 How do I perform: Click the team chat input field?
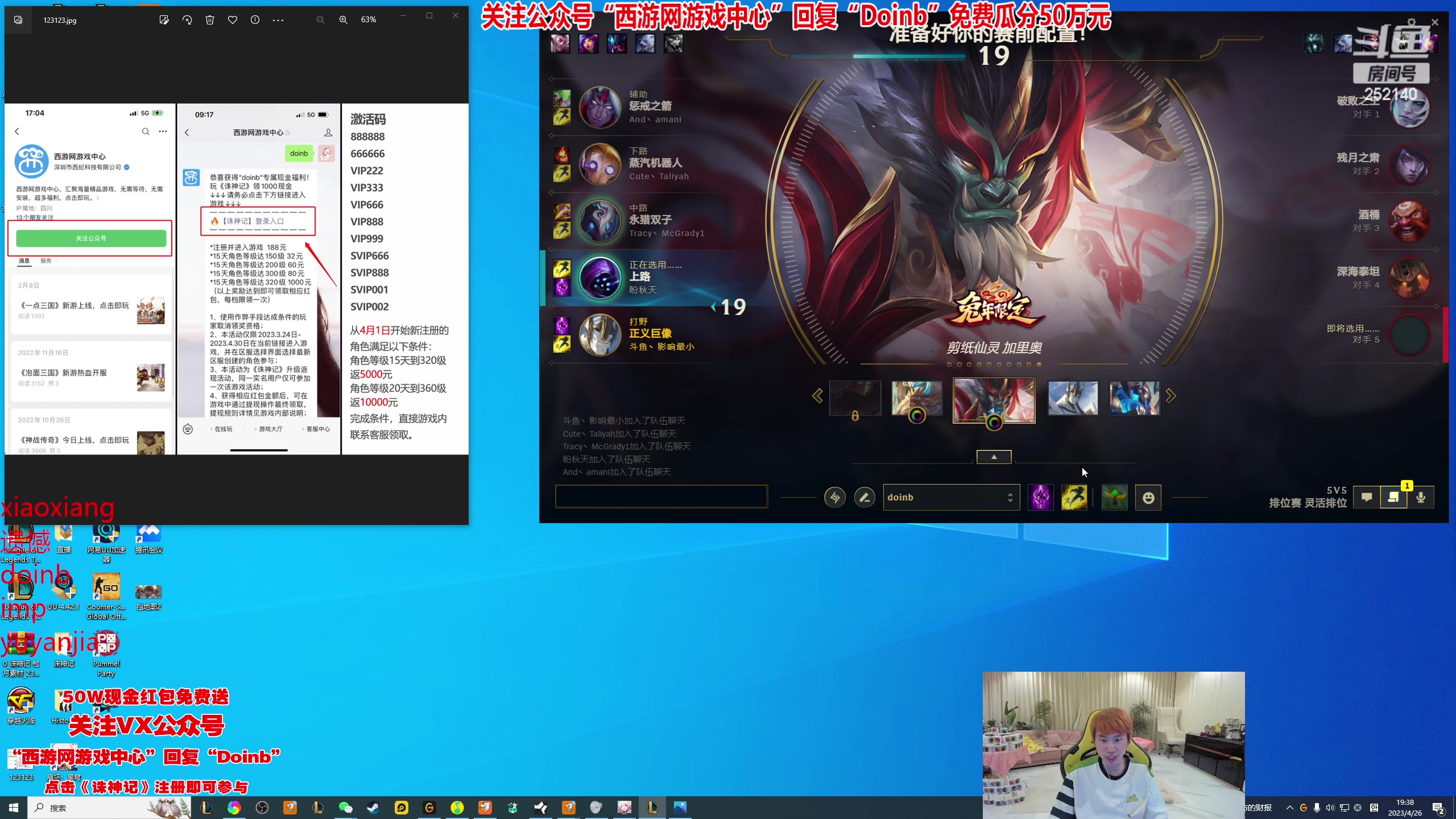[661, 497]
